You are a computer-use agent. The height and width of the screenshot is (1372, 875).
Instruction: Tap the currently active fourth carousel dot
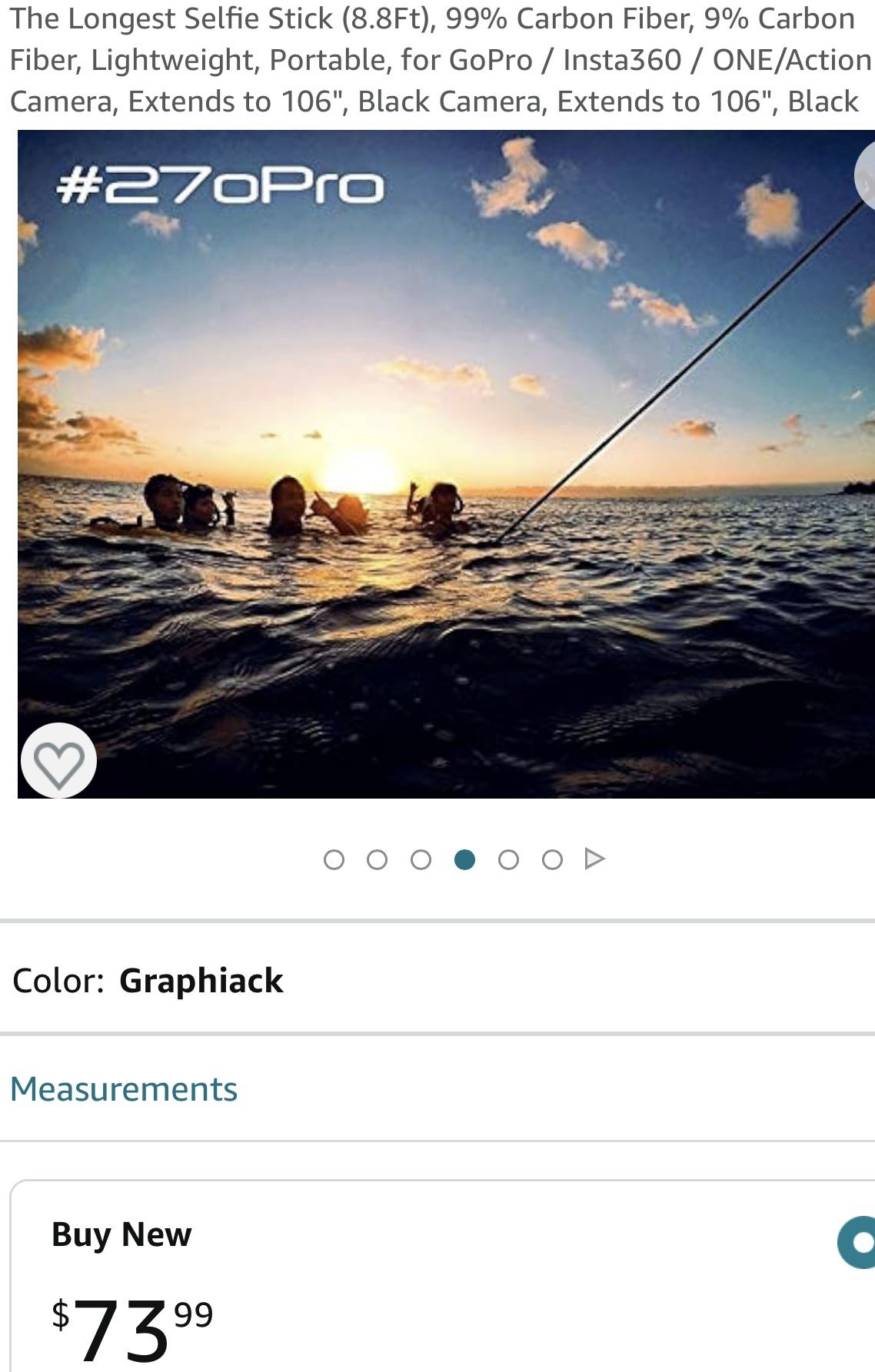coord(464,859)
